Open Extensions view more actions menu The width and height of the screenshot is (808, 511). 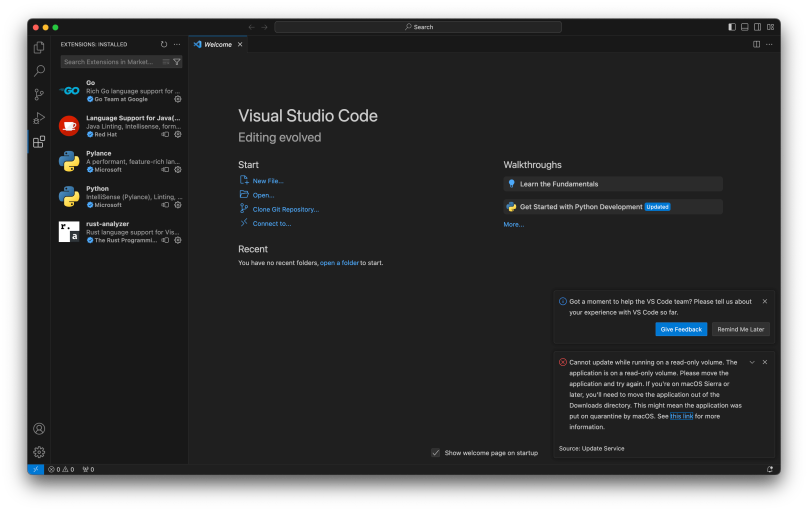[177, 44]
